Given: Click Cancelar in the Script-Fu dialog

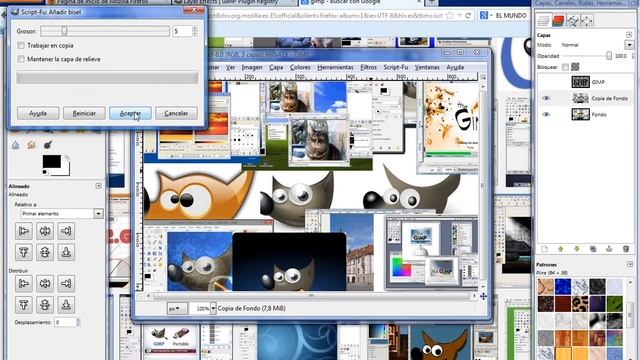Looking at the screenshot, I should pos(176,113).
